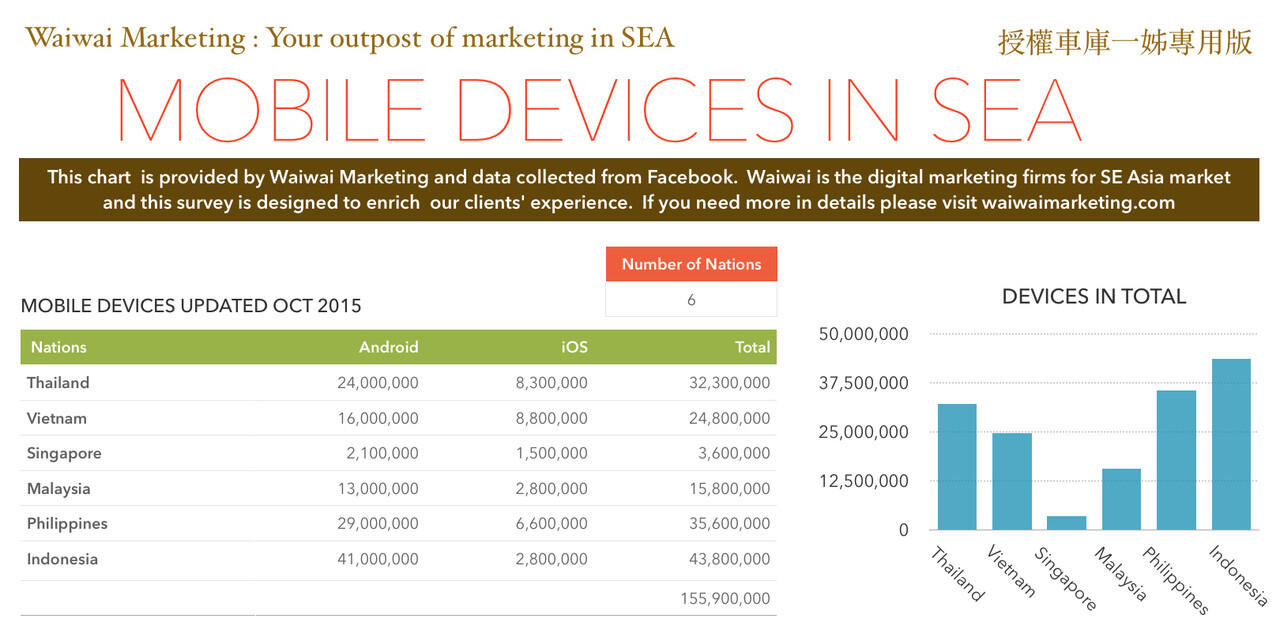The image size is (1280, 626).
Task: Click the brown description banner with waiwaimarketing.com
Action: tap(639, 189)
